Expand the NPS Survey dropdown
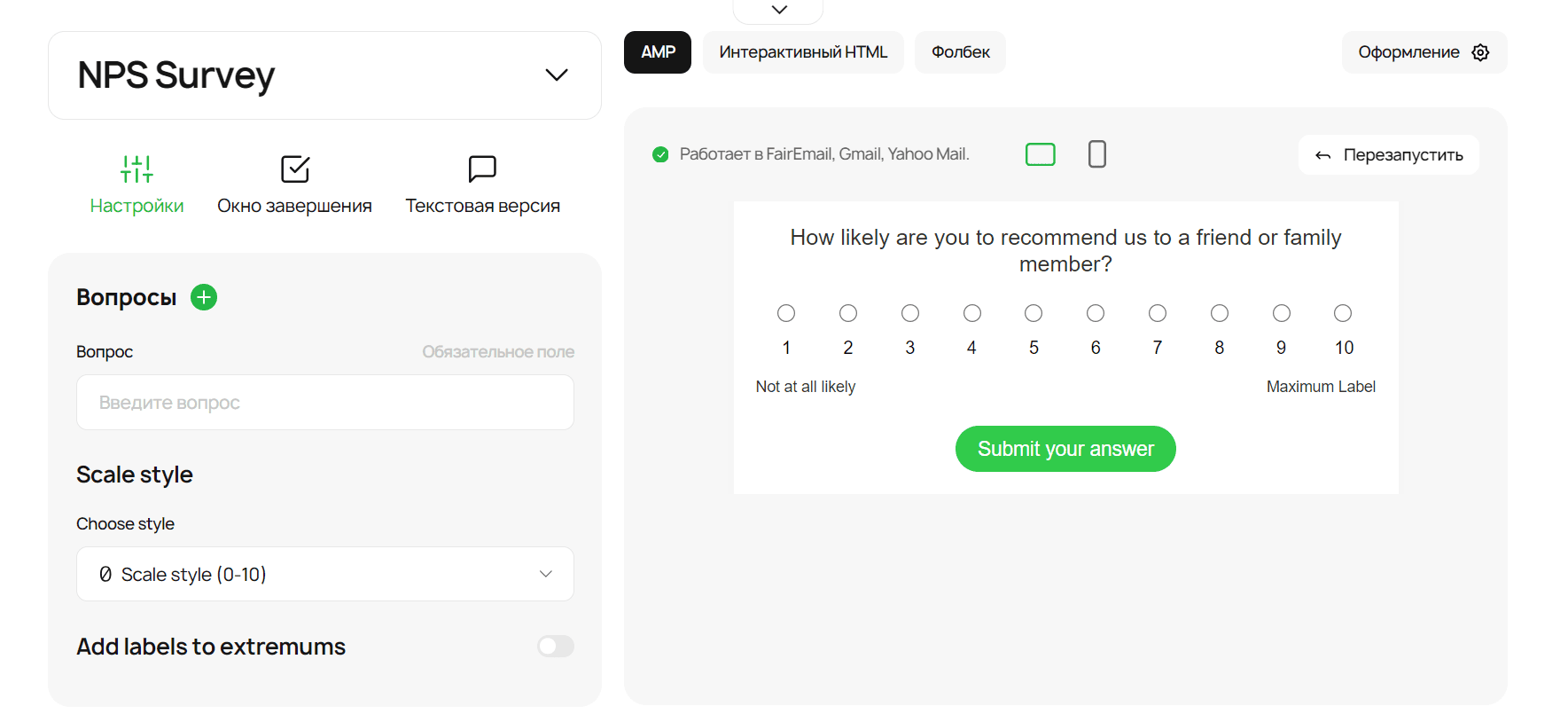Viewport: 1568px width, 722px height. [556, 75]
